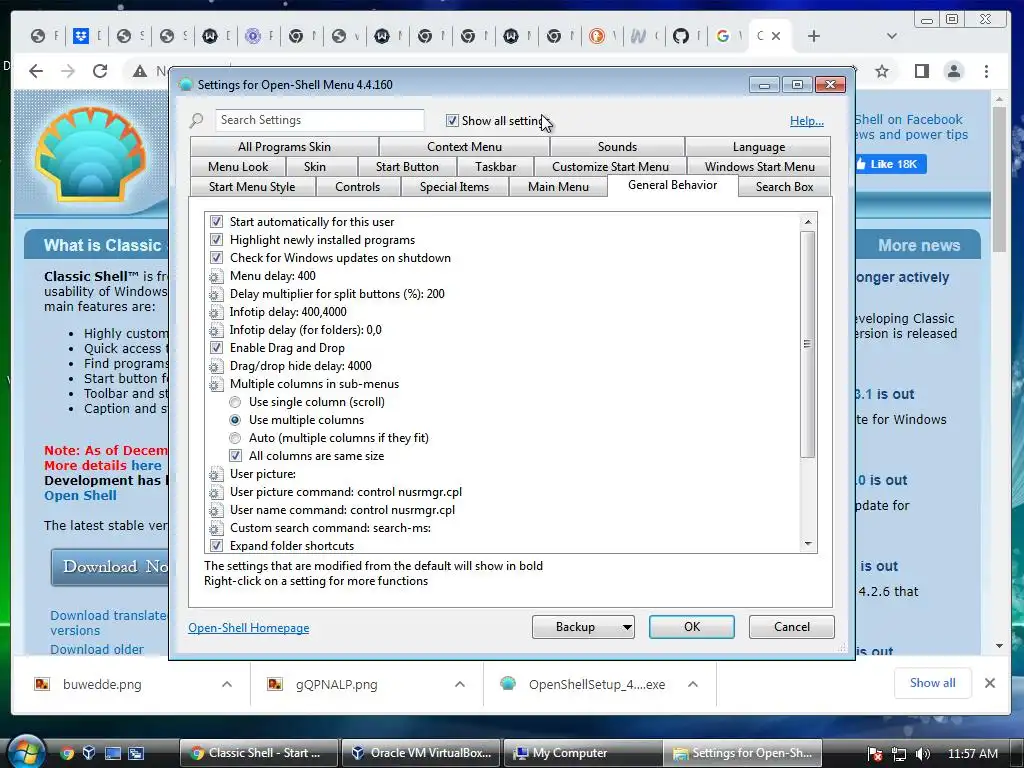Open the Special Items tab
The image size is (1024, 768).
click(455, 187)
